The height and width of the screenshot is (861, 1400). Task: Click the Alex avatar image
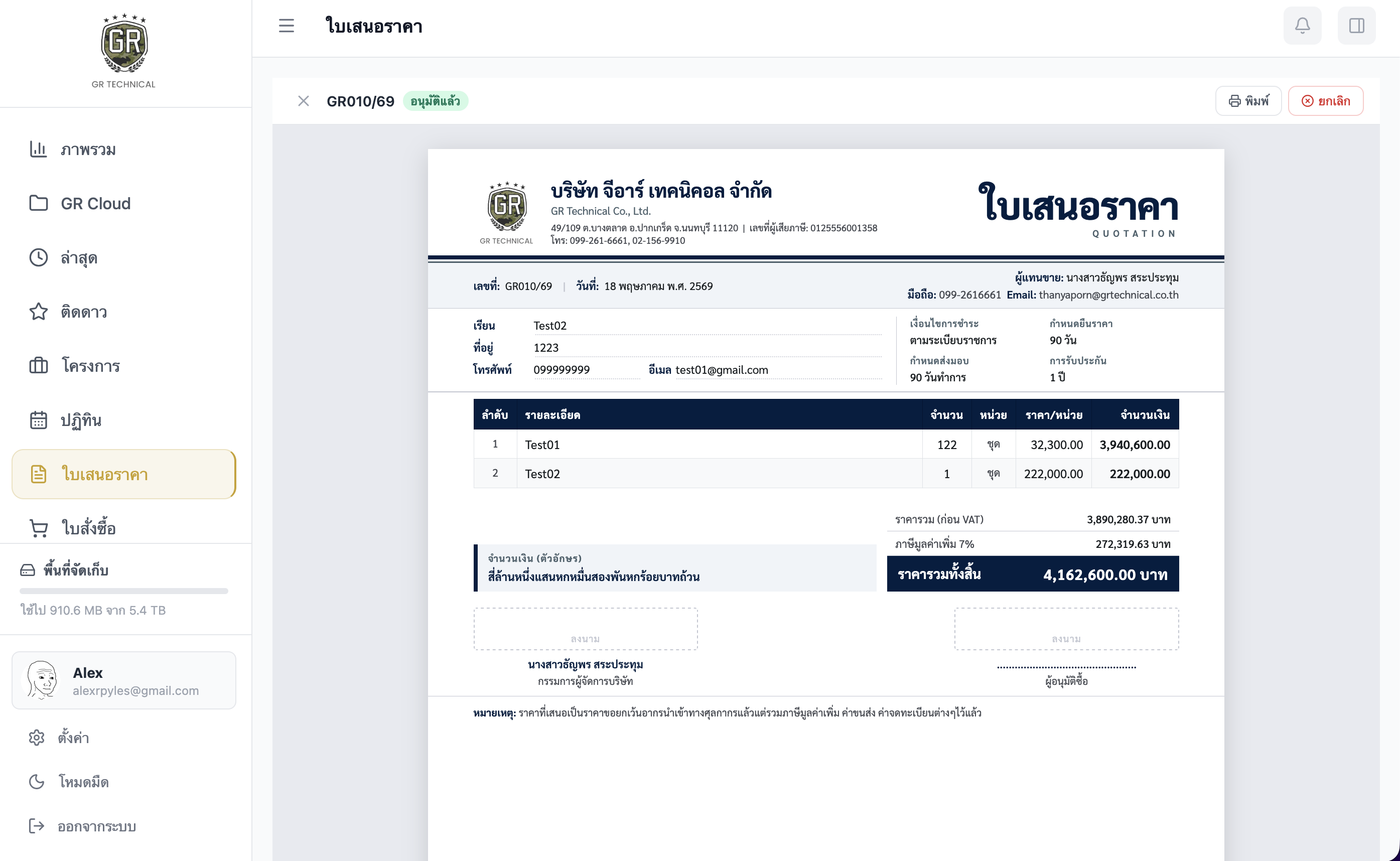click(42, 680)
